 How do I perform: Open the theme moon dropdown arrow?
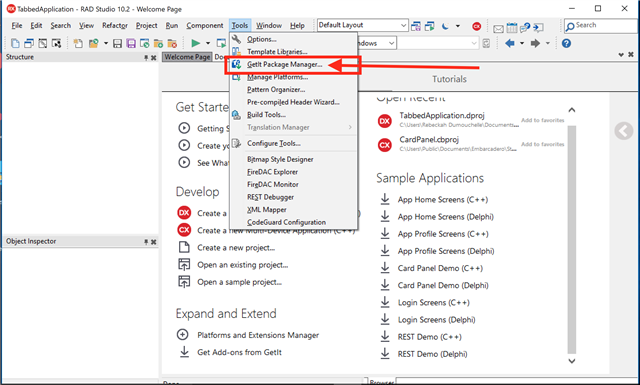[x=458, y=27]
